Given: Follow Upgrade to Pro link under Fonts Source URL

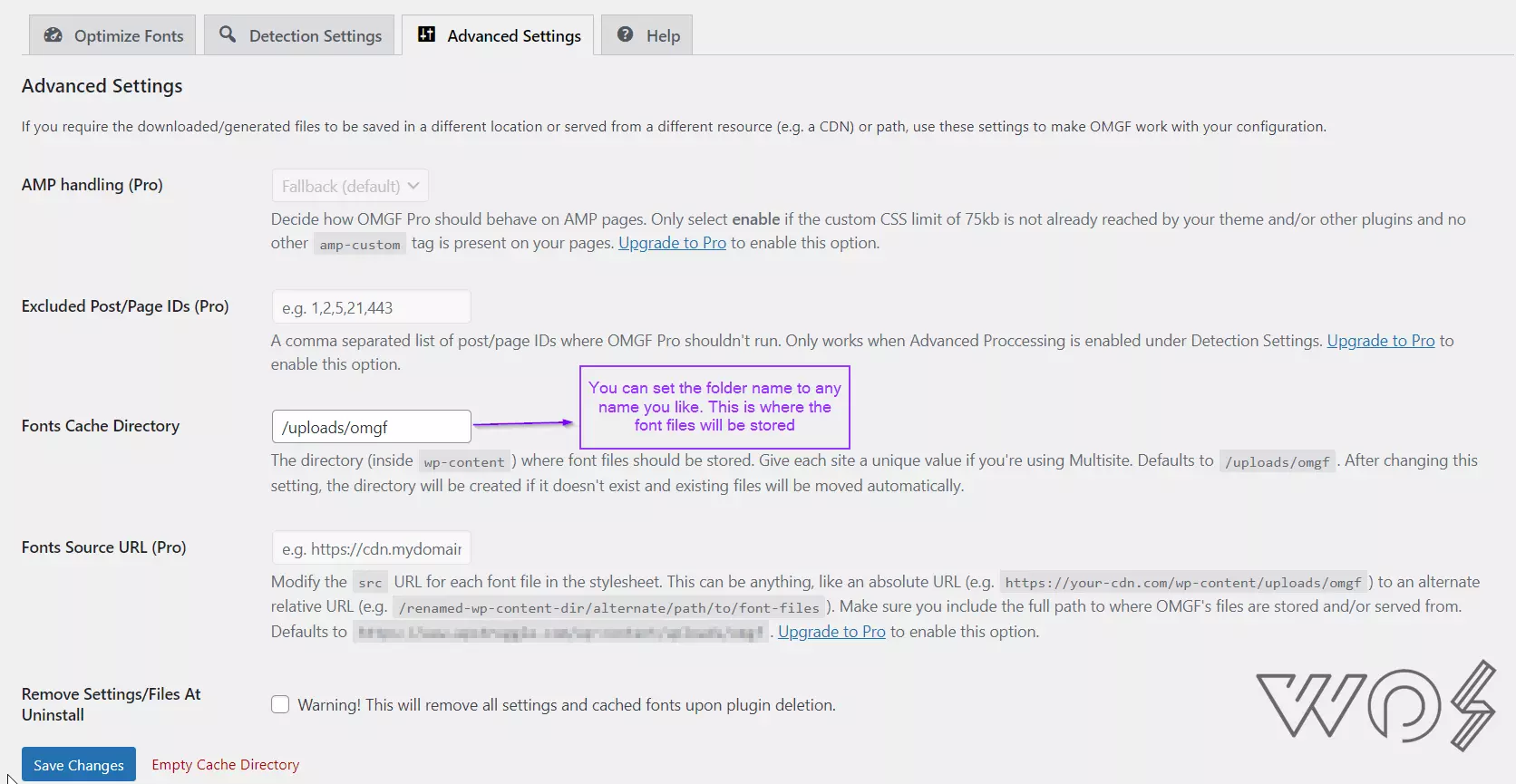Looking at the screenshot, I should (x=831, y=632).
